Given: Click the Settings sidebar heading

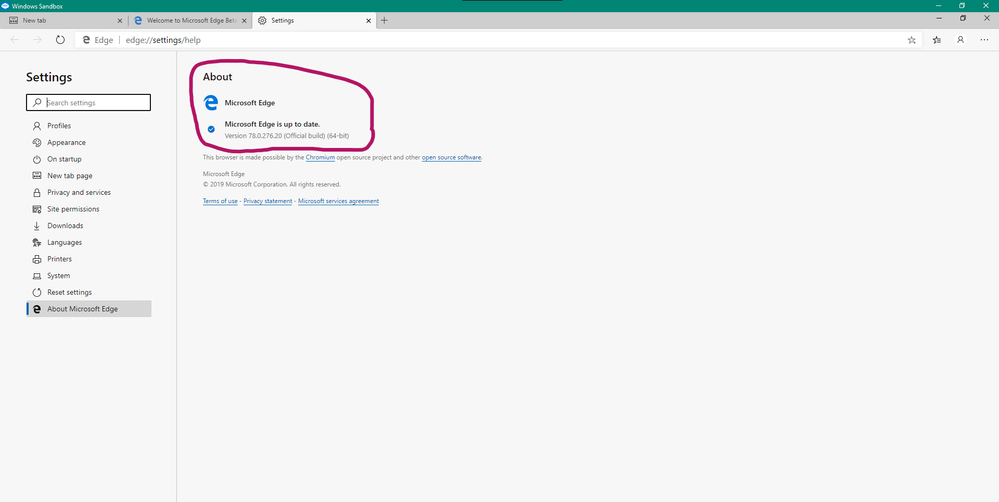Looking at the screenshot, I should tap(49, 78).
